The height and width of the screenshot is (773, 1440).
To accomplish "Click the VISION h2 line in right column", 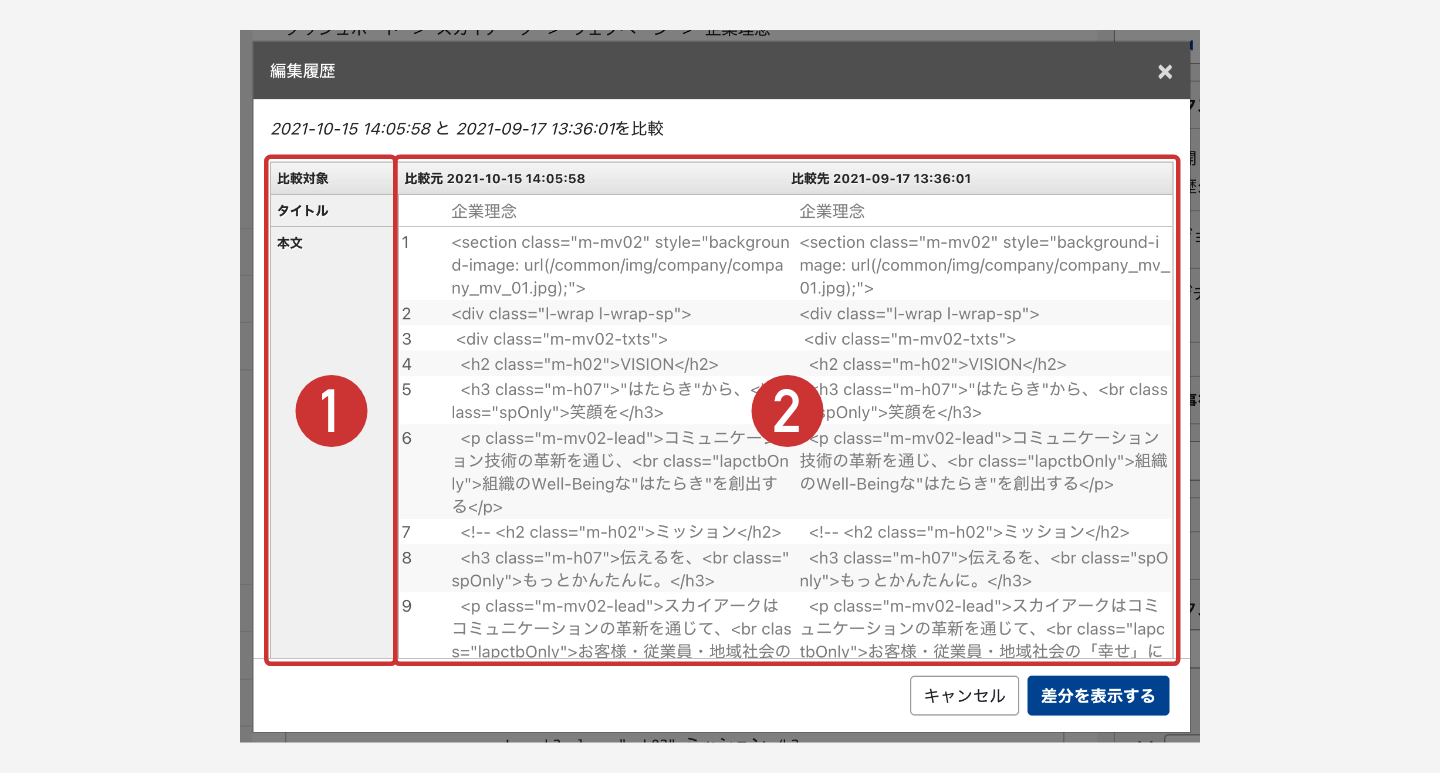I will click(937, 364).
